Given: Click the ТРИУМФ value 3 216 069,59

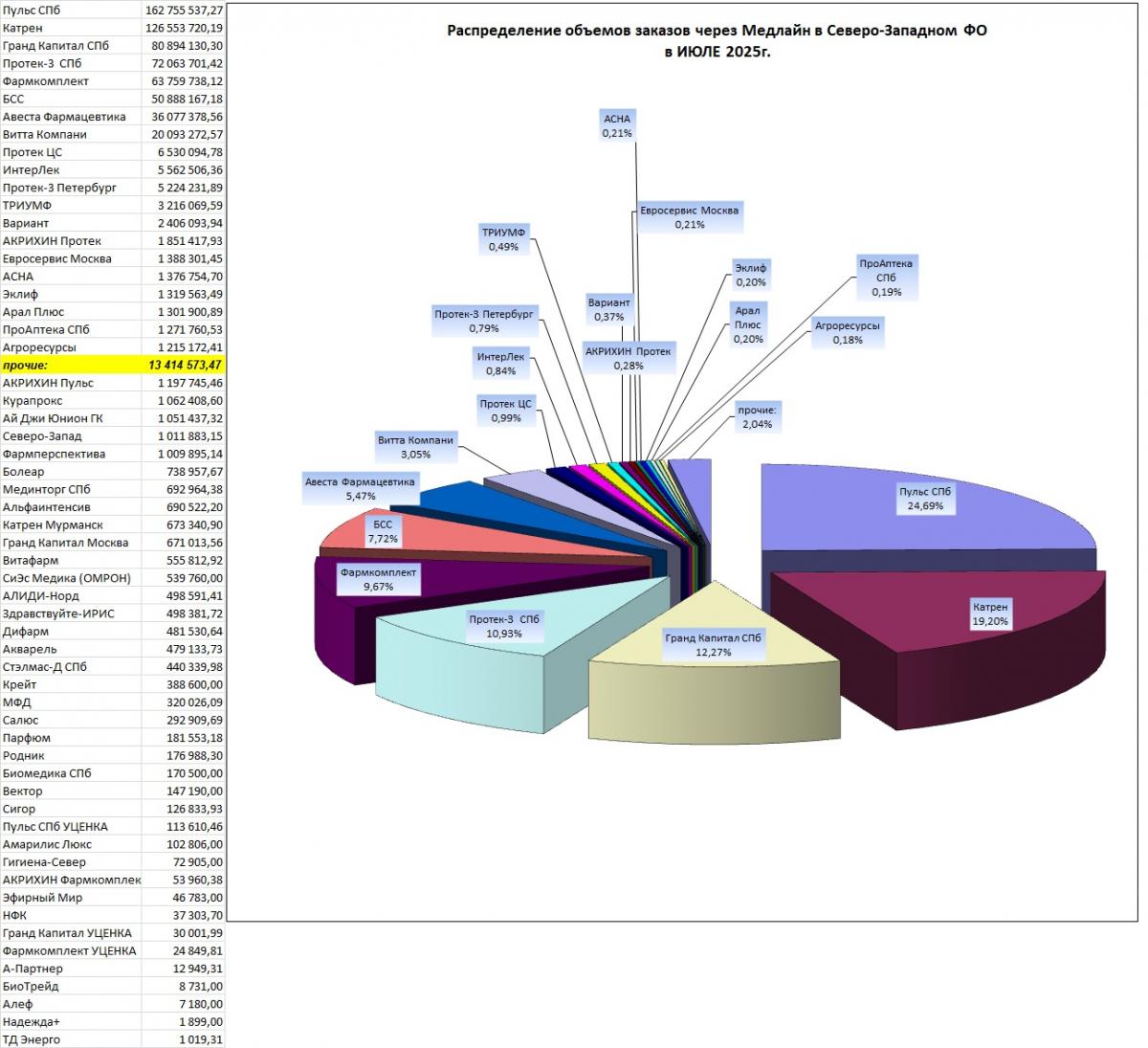Looking at the screenshot, I should click(184, 205).
